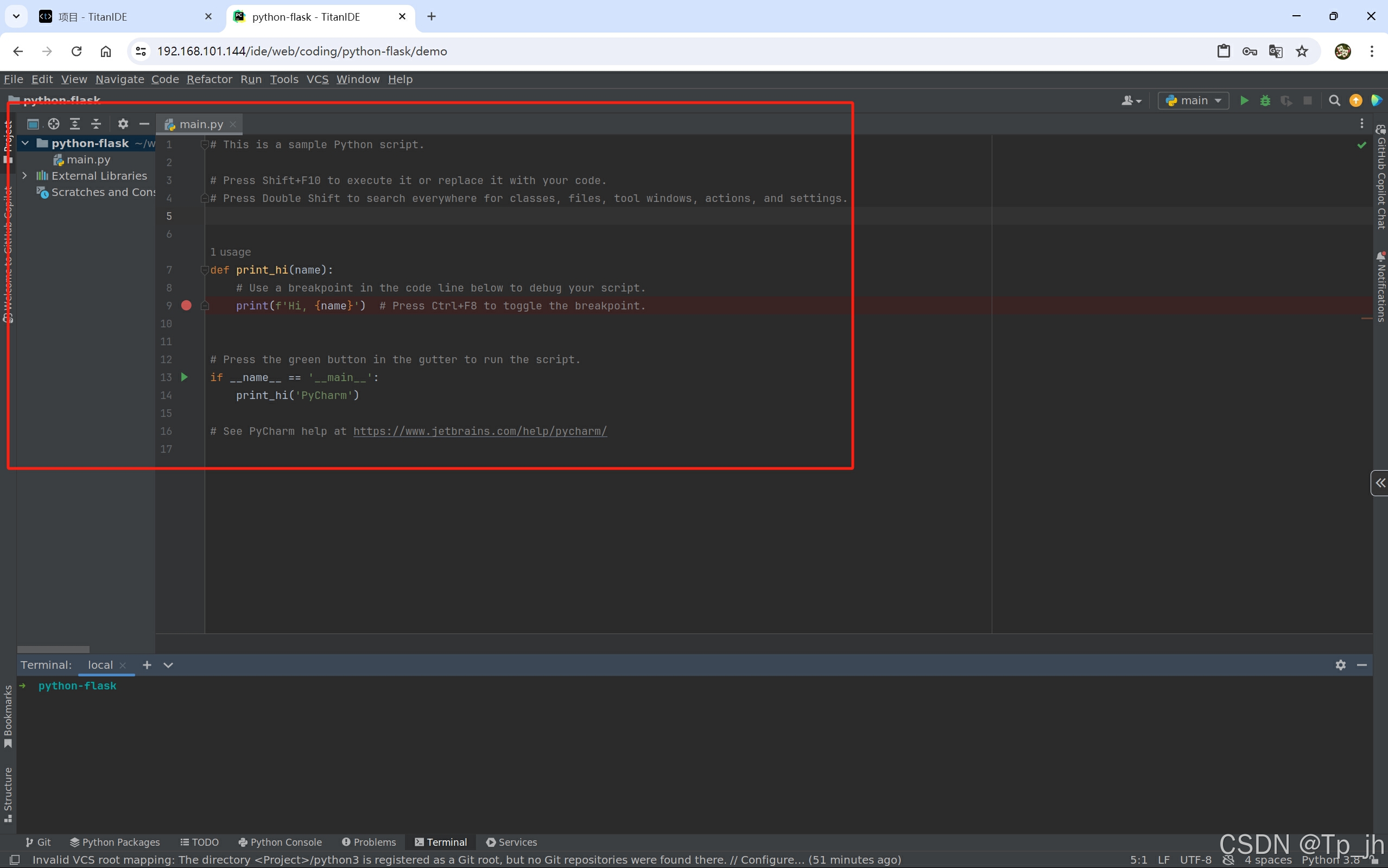The width and height of the screenshot is (1388, 868).
Task: Click the orange IDE update arrow icon
Action: pyautogui.click(x=1356, y=100)
